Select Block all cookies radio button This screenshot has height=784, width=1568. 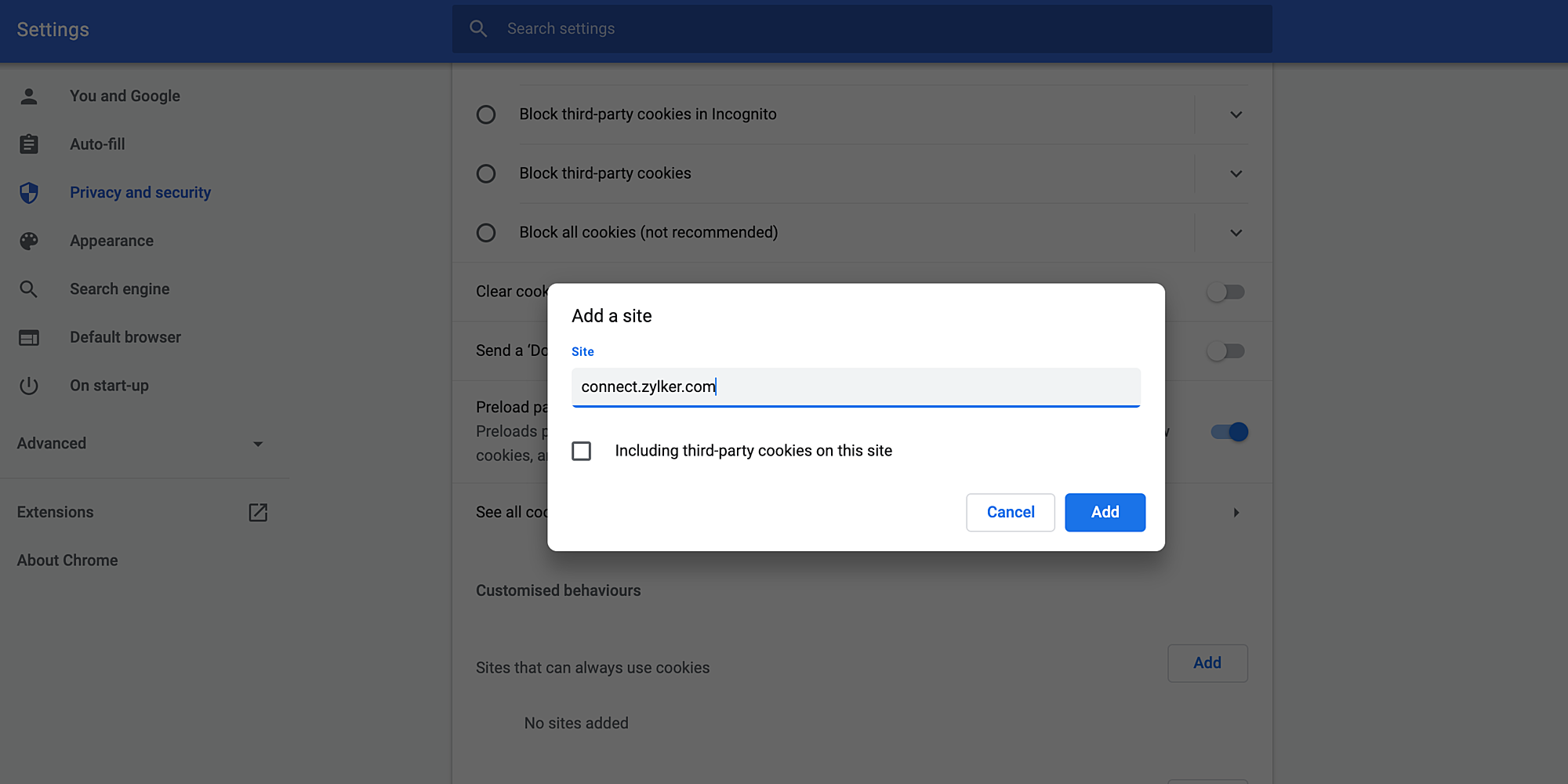486,233
